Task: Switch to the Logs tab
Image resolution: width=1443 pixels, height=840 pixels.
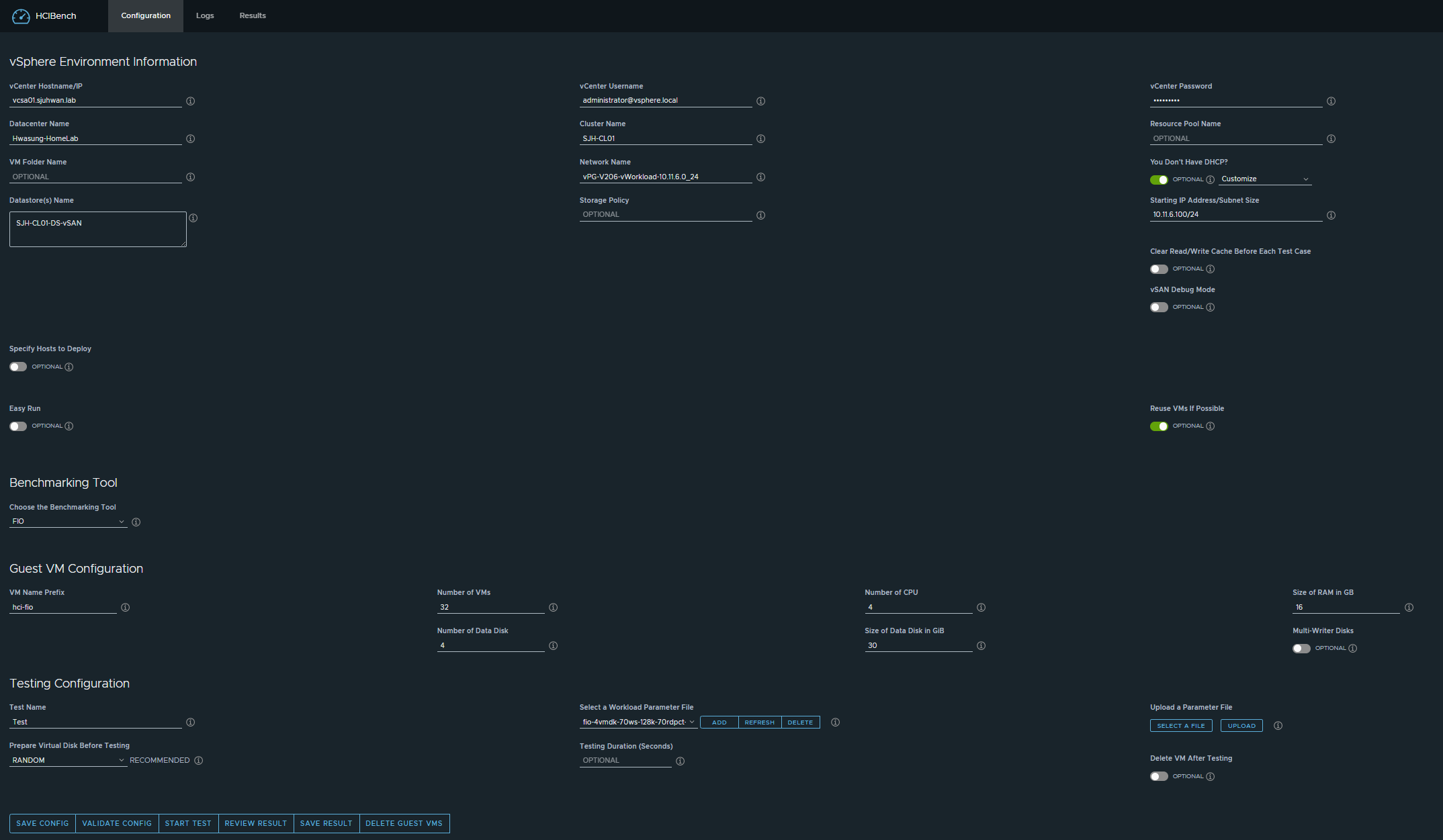Action: click(x=205, y=16)
